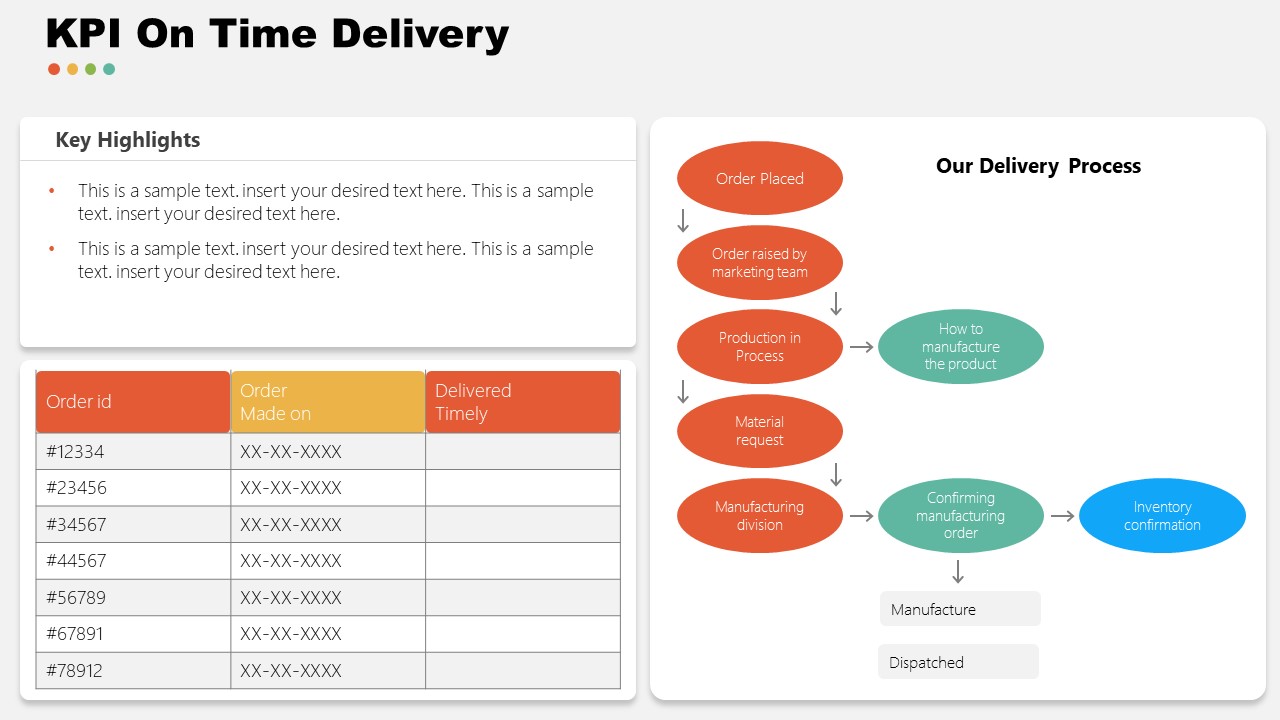Click order id cell #12334

133,452
